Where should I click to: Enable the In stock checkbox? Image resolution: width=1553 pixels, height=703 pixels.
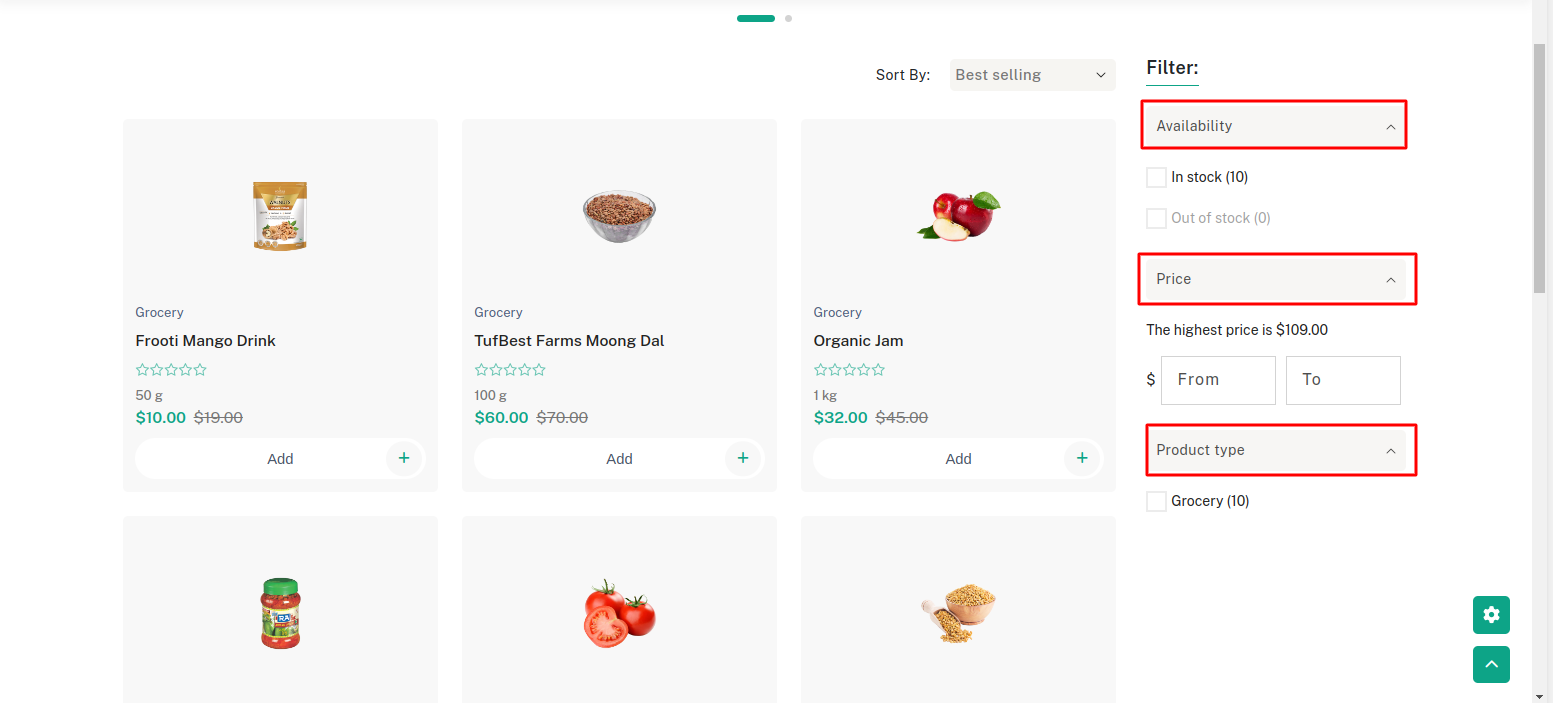[1156, 177]
